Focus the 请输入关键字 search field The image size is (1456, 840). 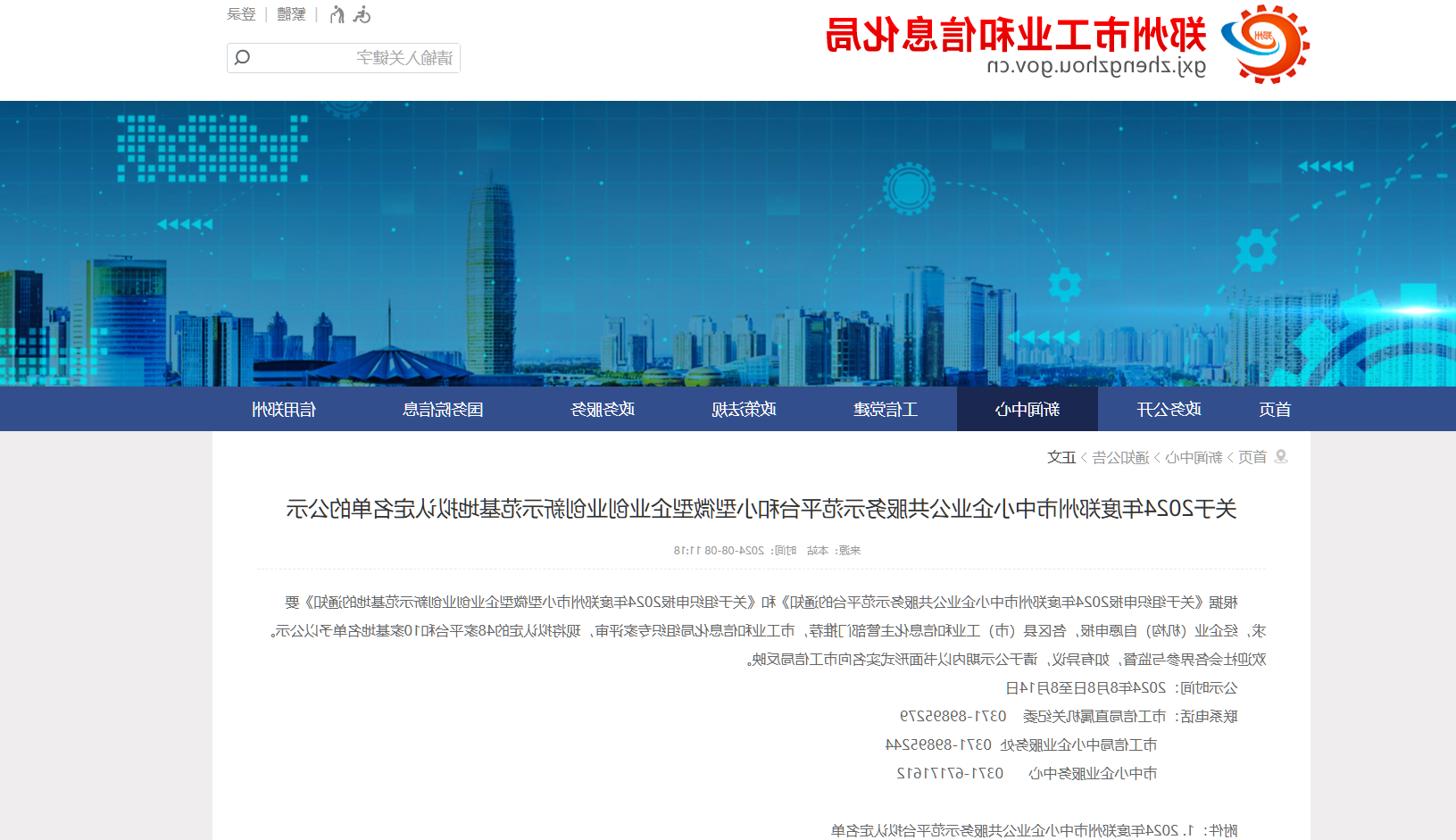357,58
